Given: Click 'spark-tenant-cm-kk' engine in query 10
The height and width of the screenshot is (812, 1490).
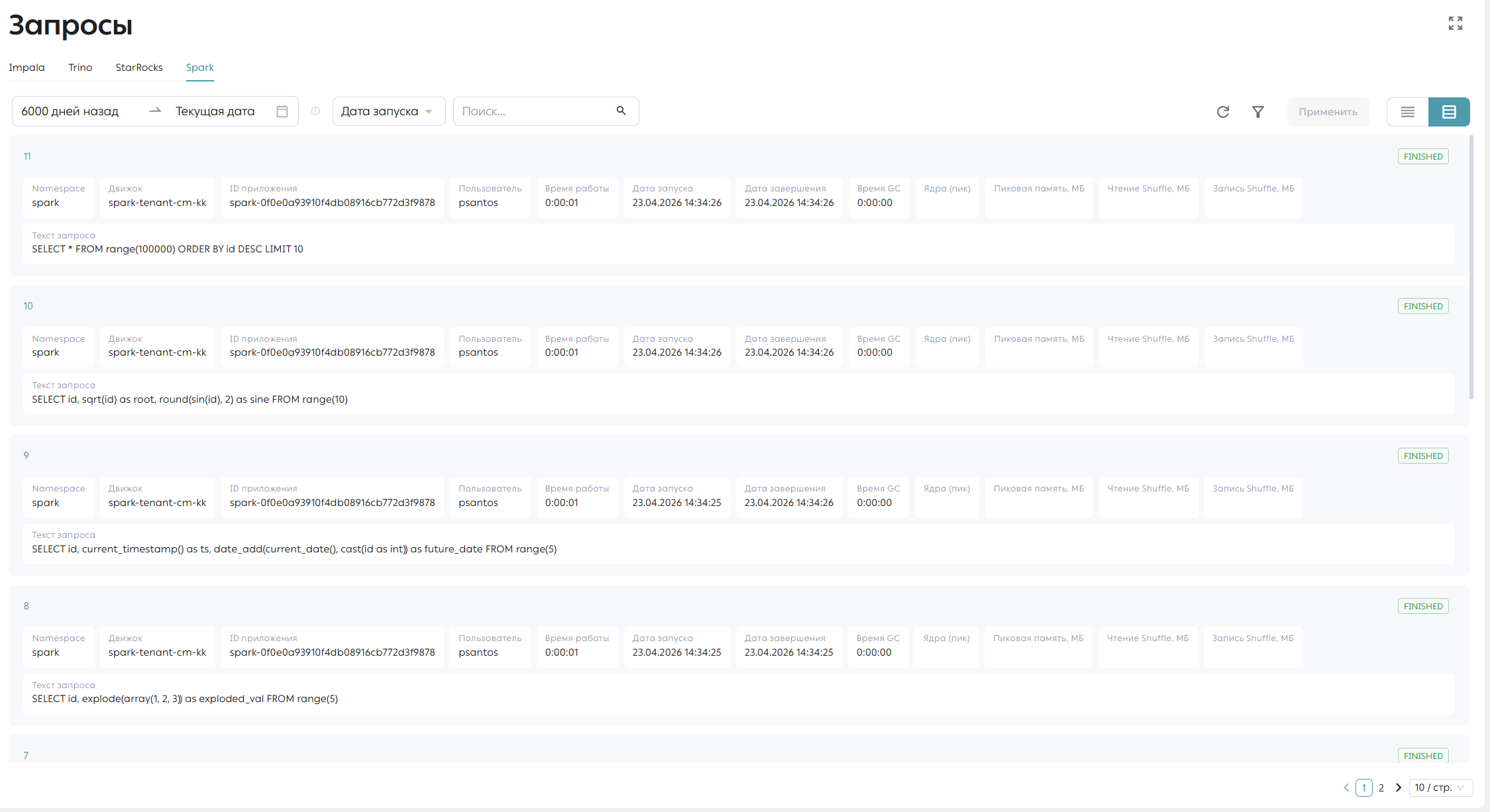Looking at the screenshot, I should pyautogui.click(x=158, y=352).
